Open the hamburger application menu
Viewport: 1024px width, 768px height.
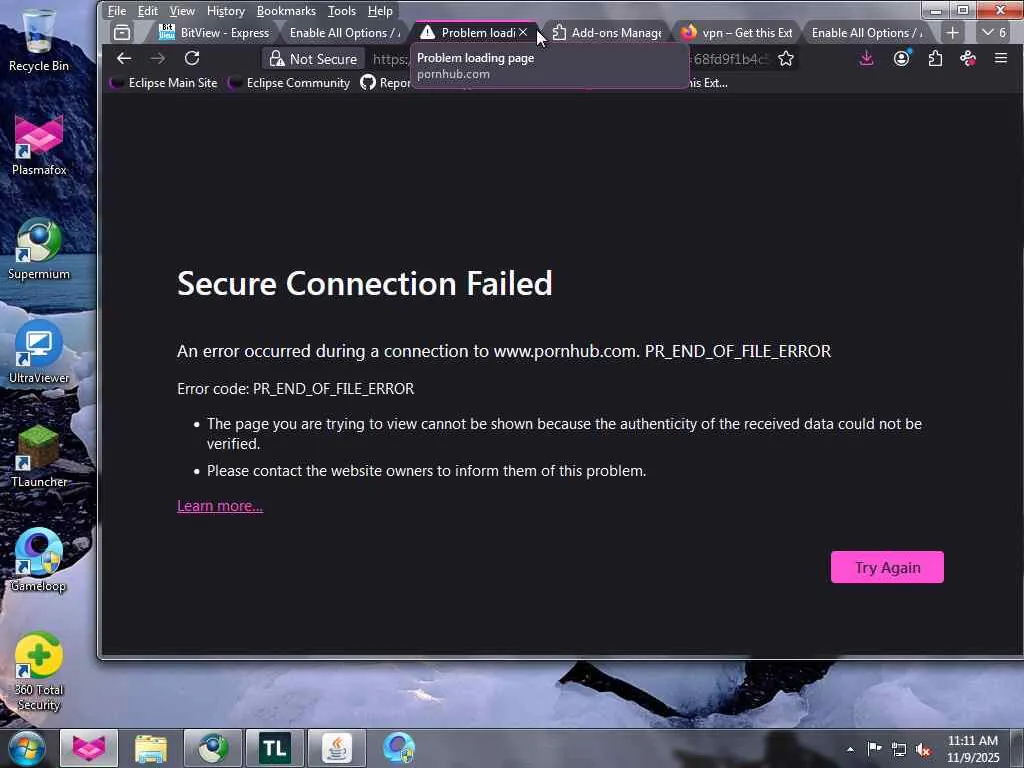[1000, 59]
